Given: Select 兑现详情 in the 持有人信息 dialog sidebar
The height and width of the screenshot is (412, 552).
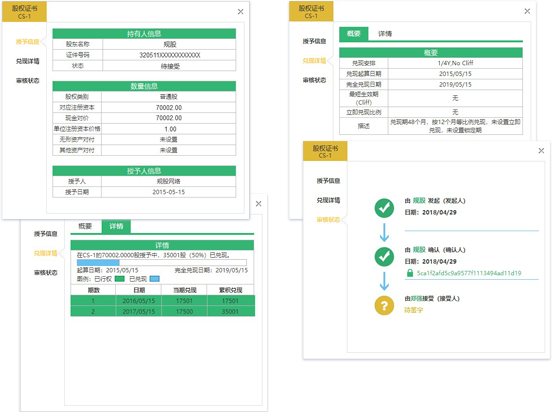Looking at the screenshot, I should pyautogui.click(x=27, y=61).
